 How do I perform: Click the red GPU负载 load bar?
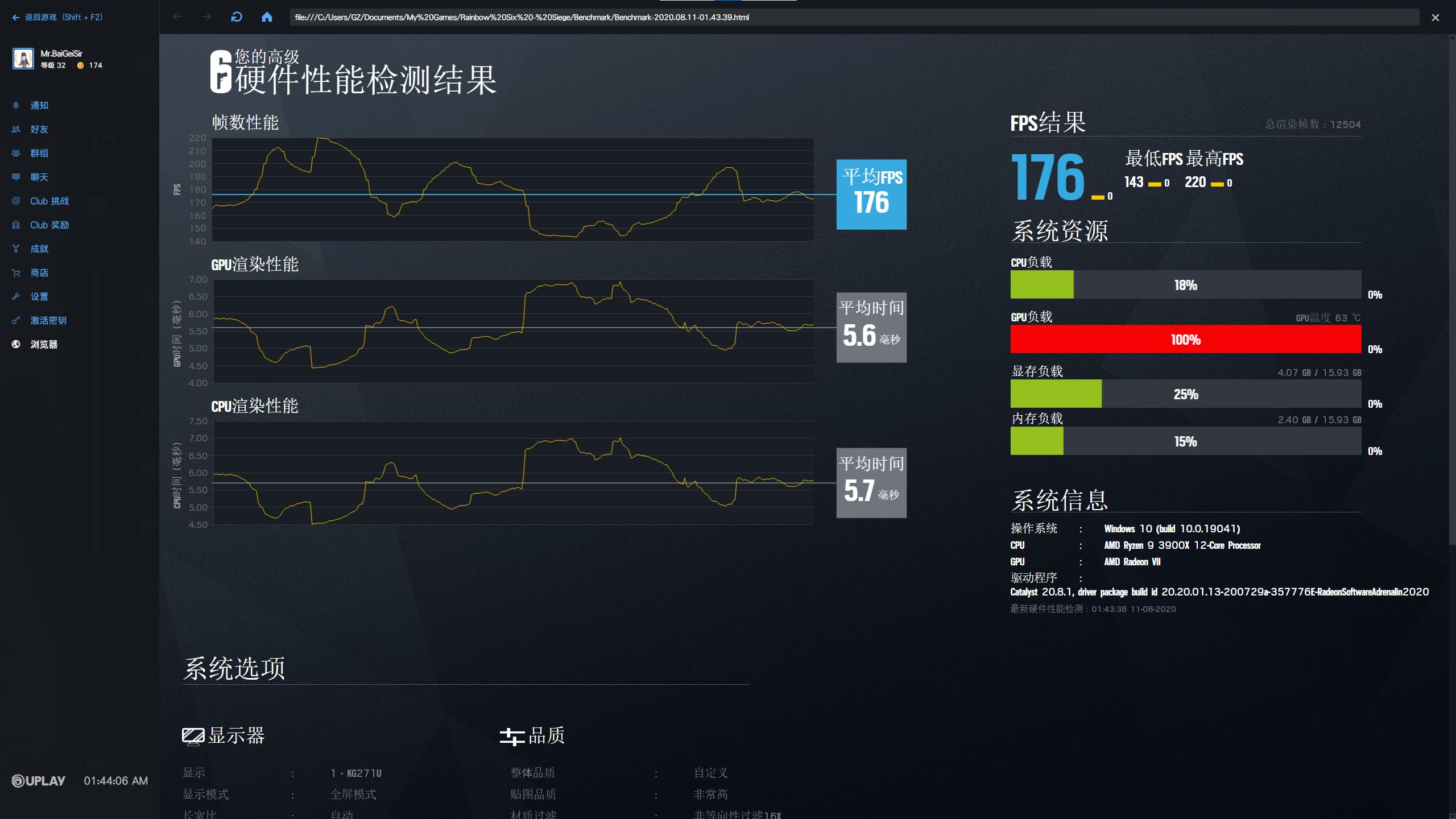(x=1186, y=339)
